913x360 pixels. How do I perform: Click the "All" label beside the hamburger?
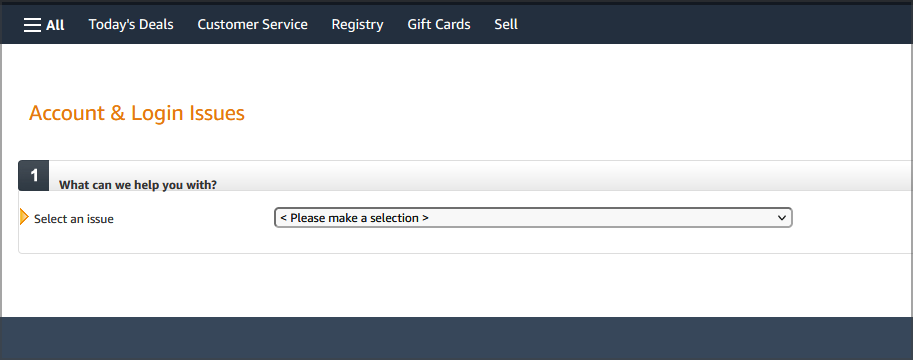(55, 25)
